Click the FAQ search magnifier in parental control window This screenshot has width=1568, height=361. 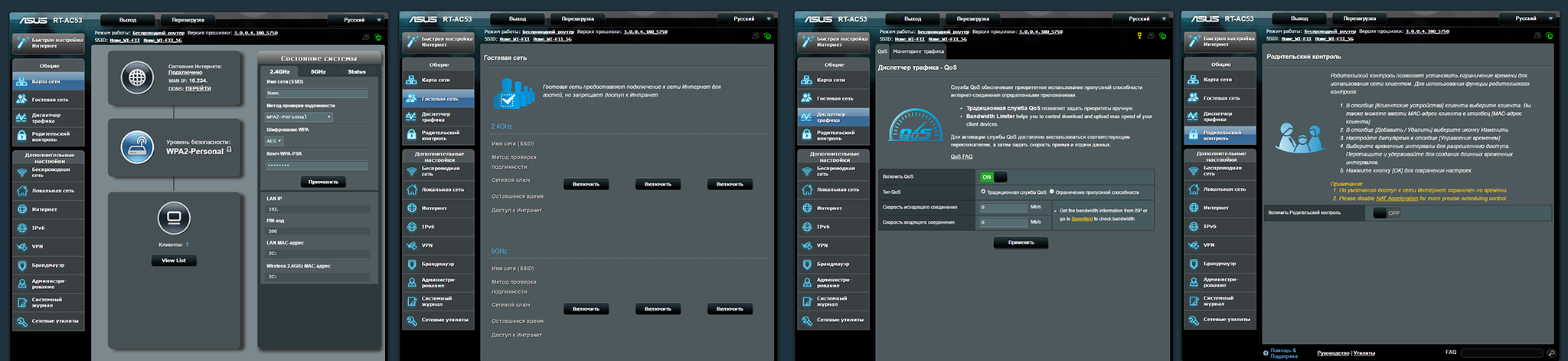click(1551, 353)
